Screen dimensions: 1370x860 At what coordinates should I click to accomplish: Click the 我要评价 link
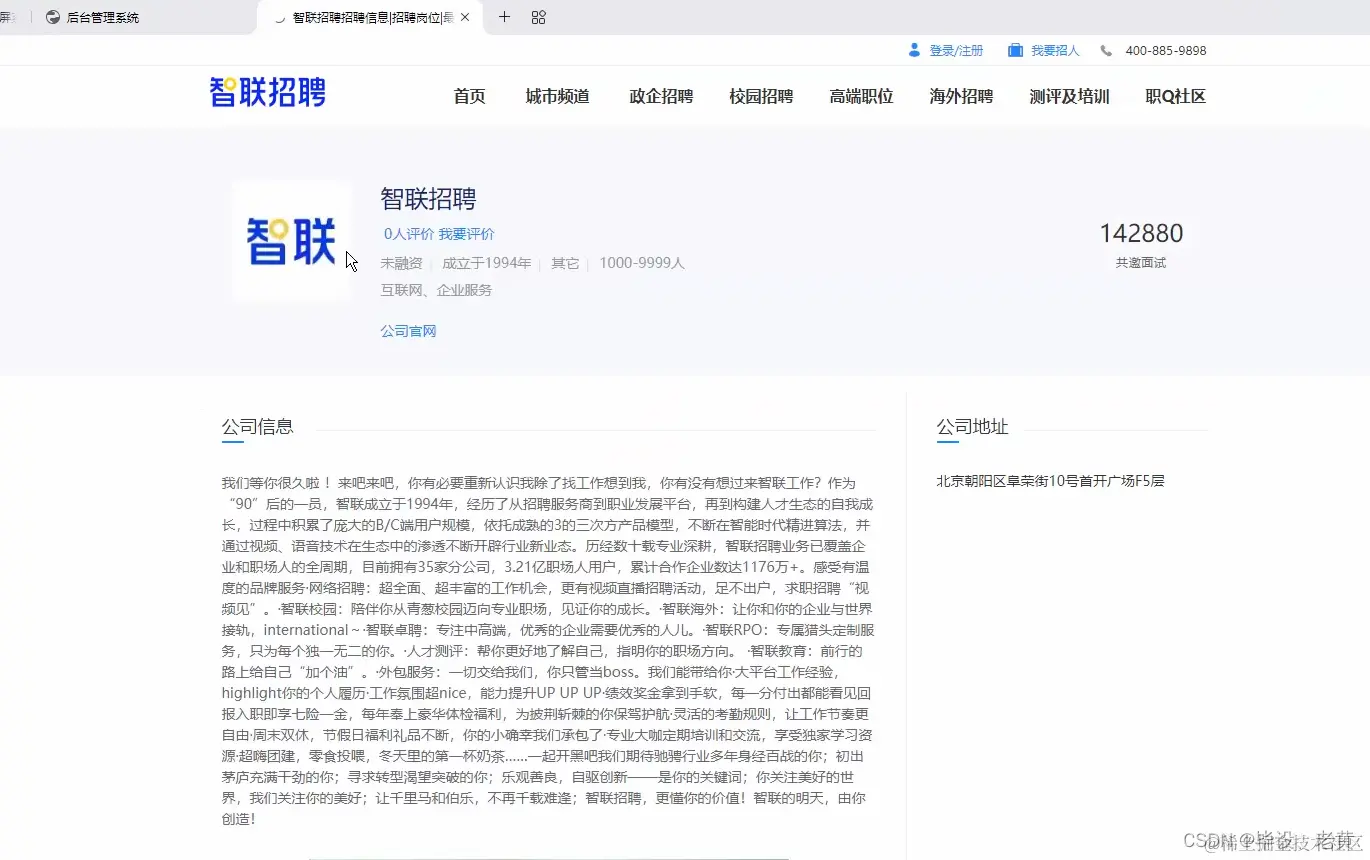tap(466, 234)
